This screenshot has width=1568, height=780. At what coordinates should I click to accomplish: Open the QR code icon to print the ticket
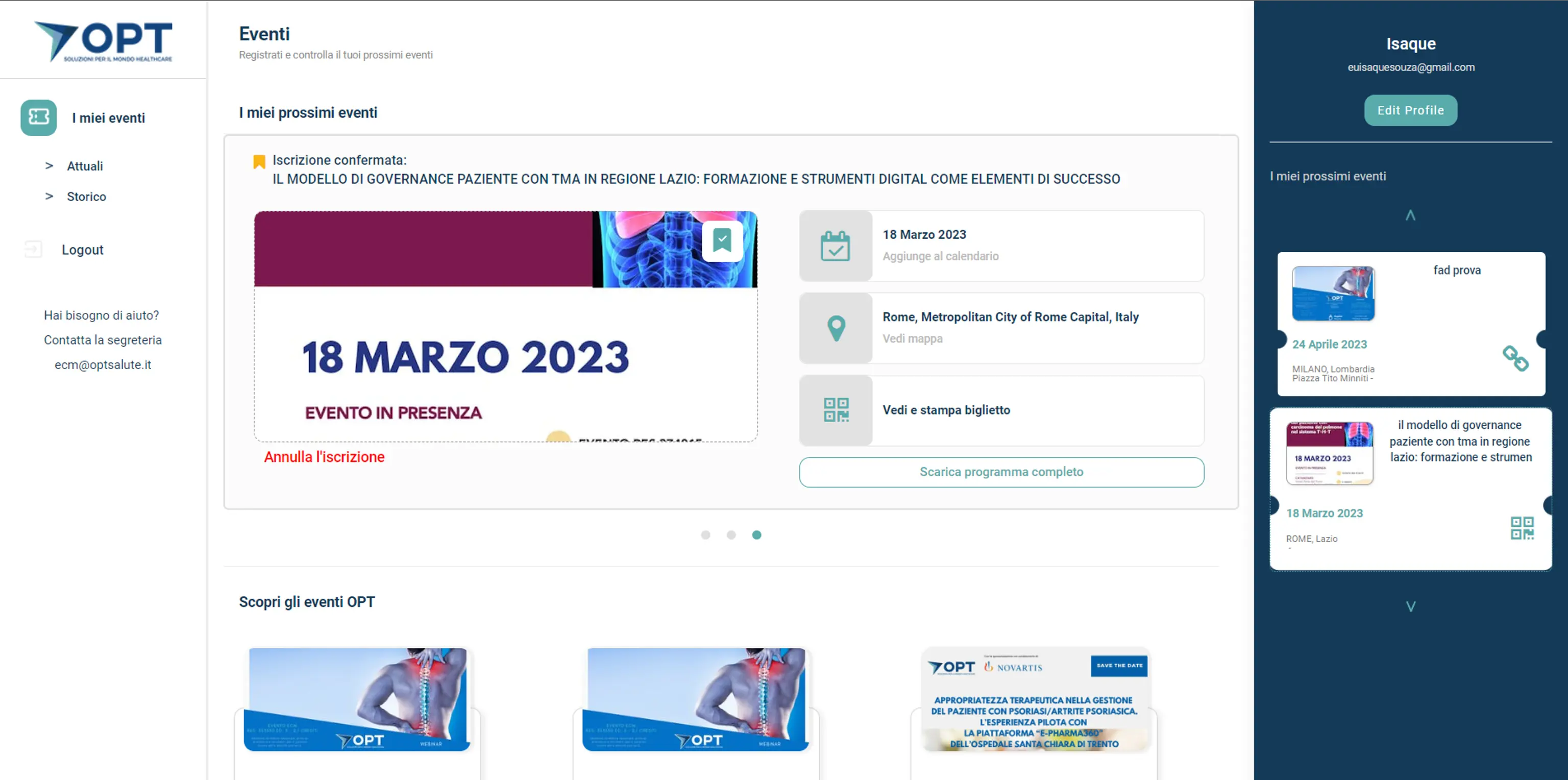(x=836, y=410)
